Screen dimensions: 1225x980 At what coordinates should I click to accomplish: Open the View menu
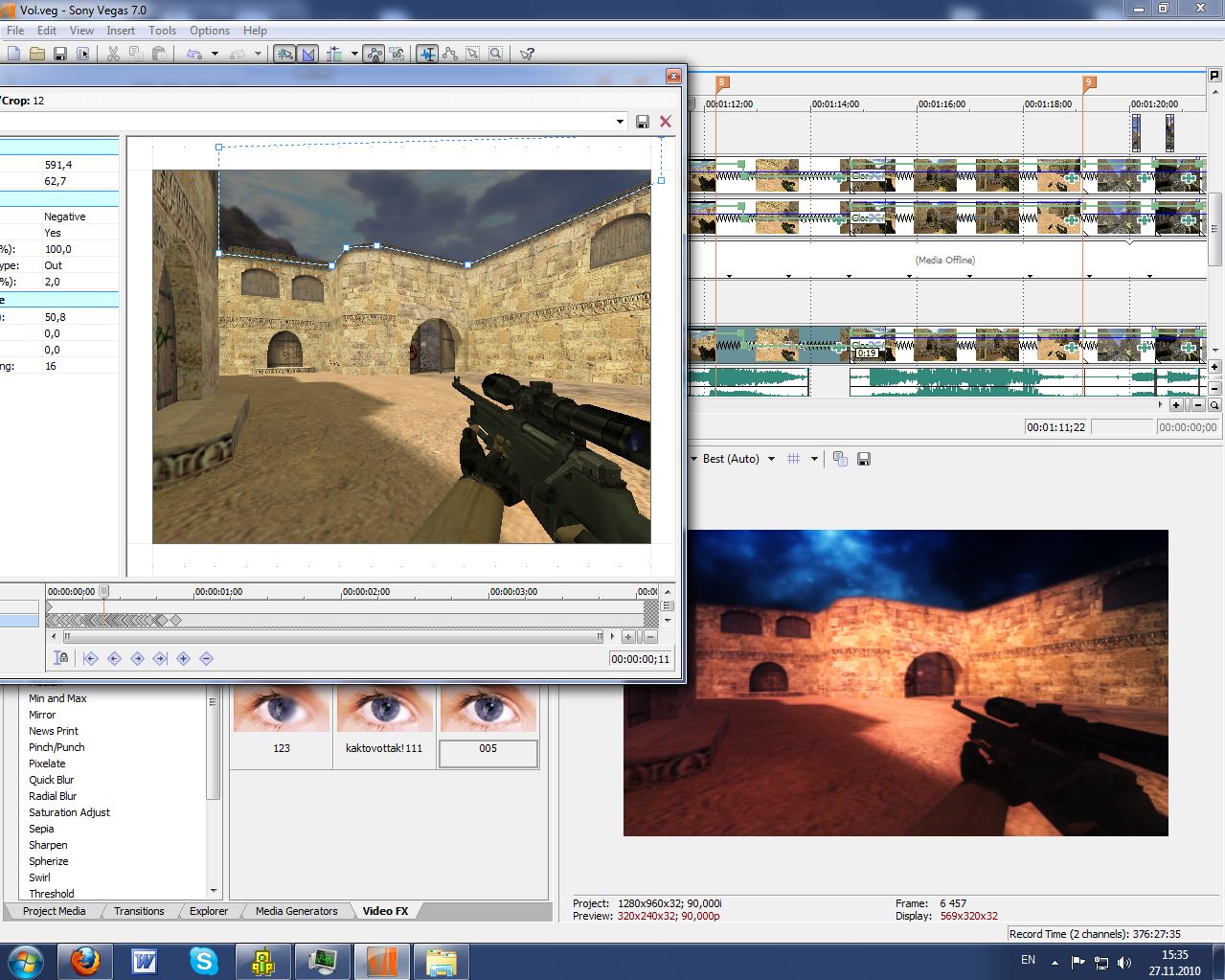click(81, 31)
